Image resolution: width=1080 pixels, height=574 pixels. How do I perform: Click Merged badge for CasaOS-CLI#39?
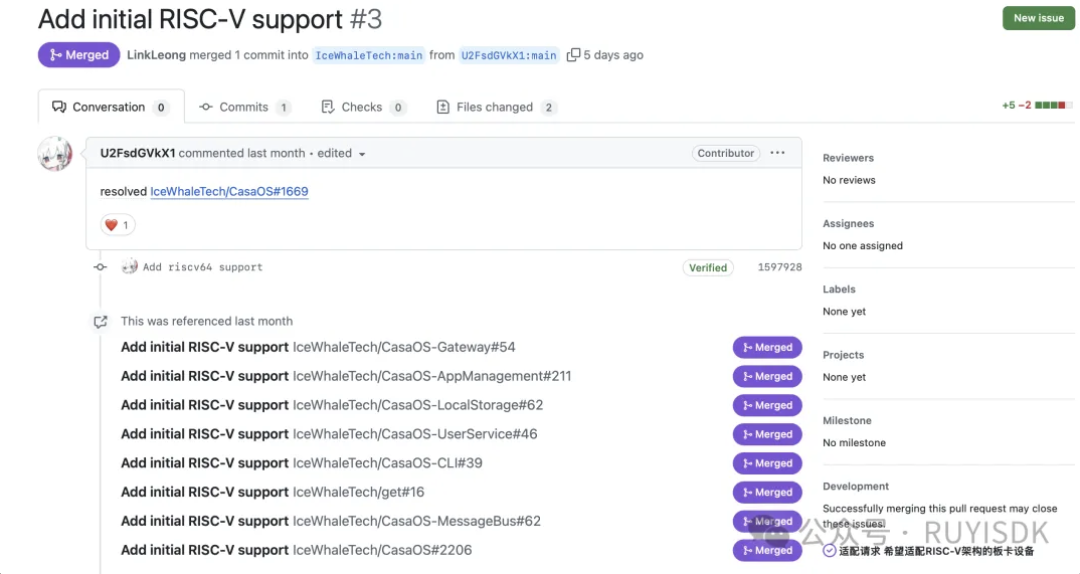(767, 463)
